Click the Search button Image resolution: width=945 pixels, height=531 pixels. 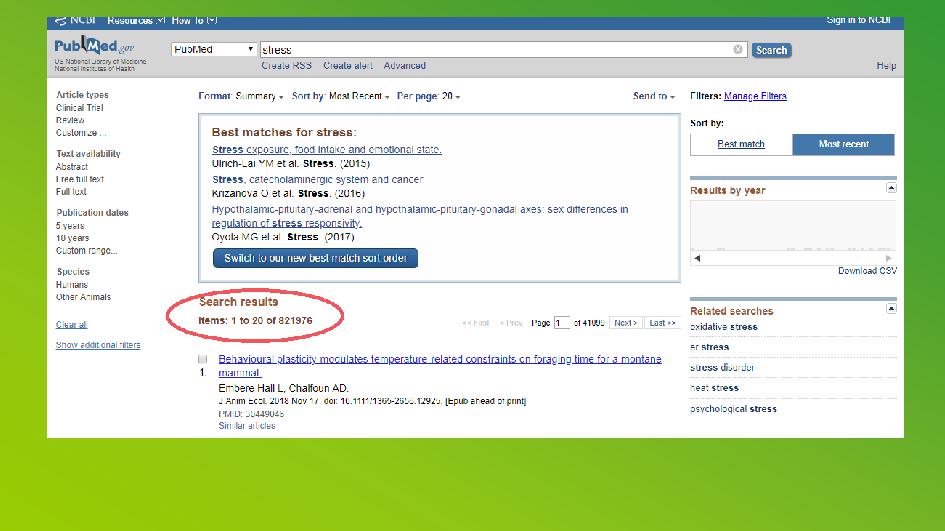[x=771, y=50]
